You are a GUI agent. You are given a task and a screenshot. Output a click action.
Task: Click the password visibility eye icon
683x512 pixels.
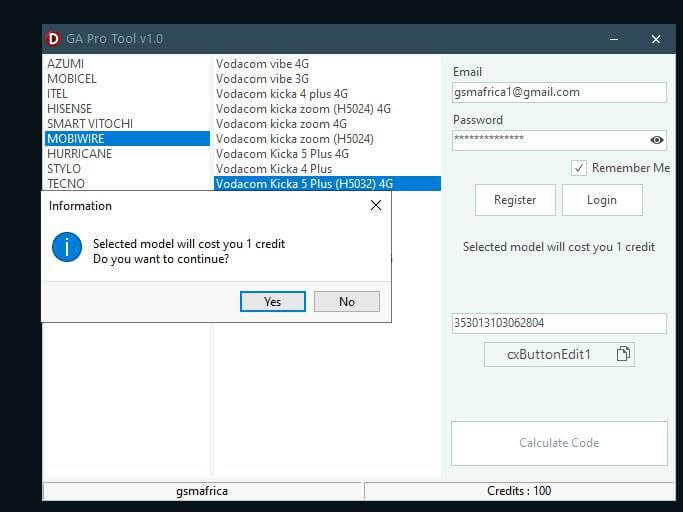pos(656,140)
